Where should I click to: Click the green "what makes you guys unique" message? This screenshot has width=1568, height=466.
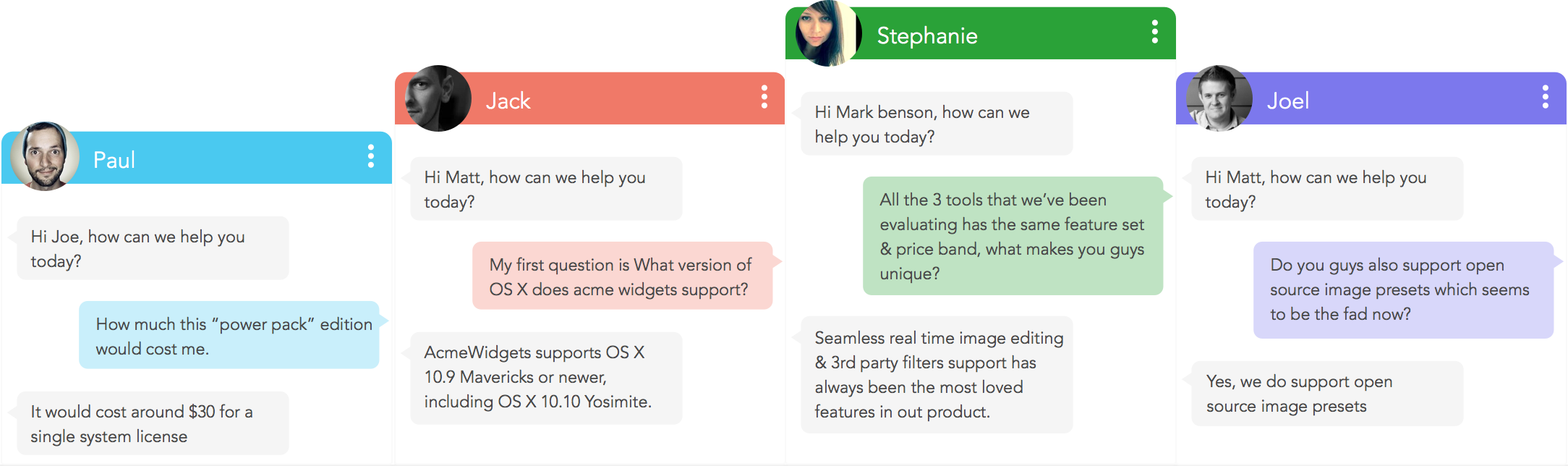click(x=1013, y=236)
